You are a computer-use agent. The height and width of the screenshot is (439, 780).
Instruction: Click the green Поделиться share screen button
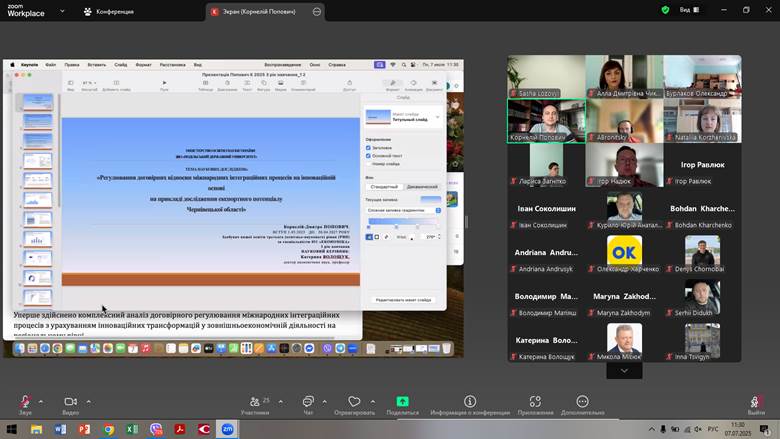[x=402, y=401]
